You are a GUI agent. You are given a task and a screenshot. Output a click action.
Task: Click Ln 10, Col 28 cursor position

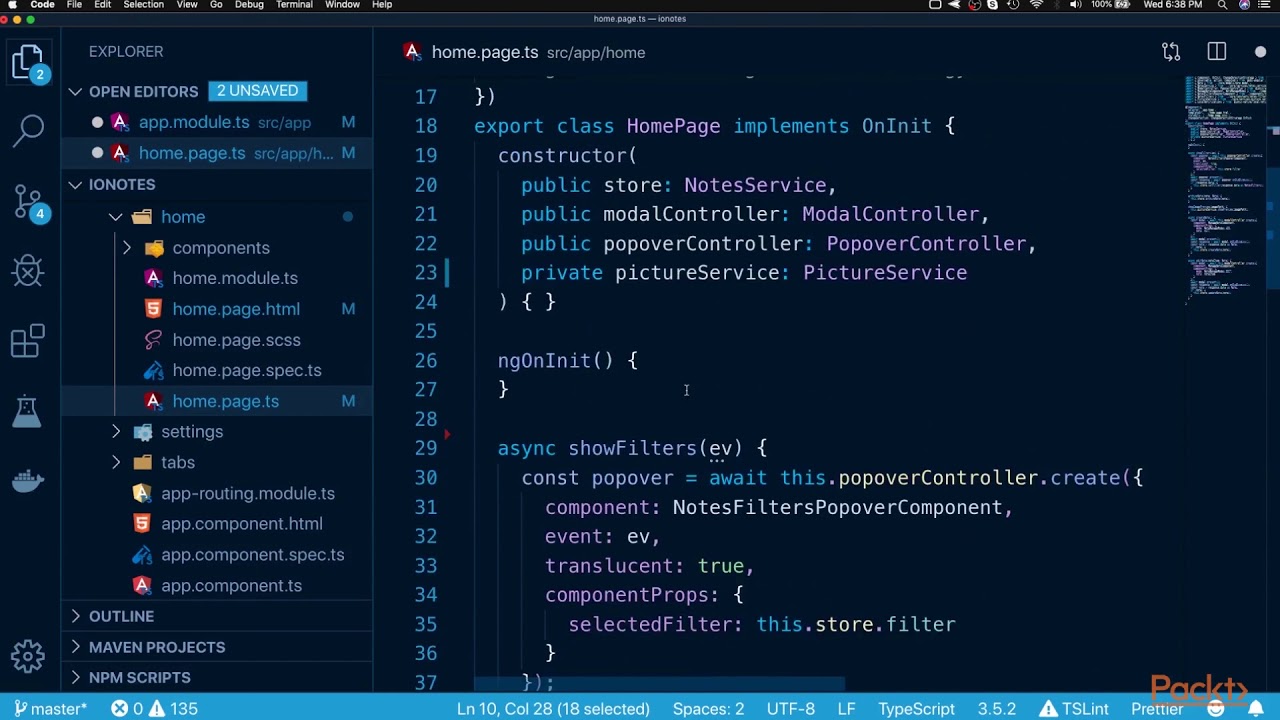(x=553, y=708)
